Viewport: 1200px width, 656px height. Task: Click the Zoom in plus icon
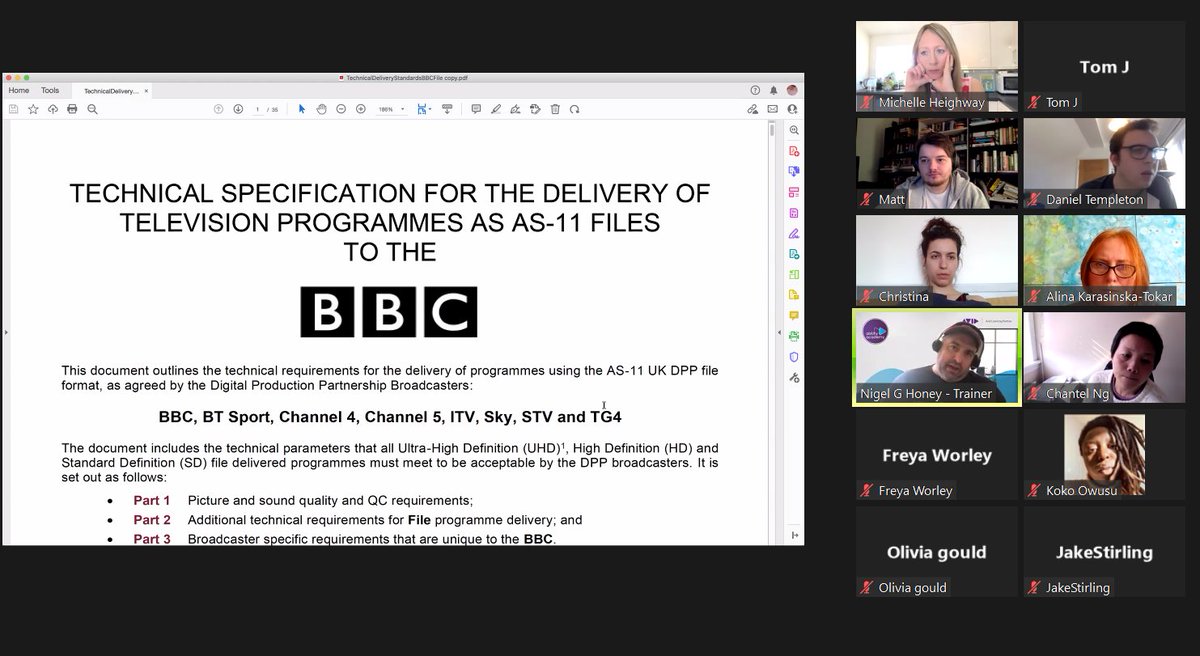tap(360, 109)
